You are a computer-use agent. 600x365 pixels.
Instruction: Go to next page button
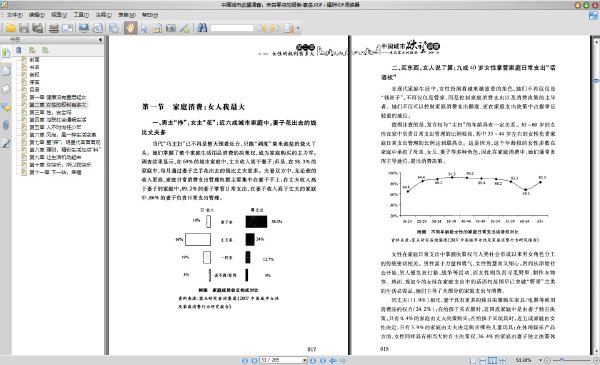313,360
